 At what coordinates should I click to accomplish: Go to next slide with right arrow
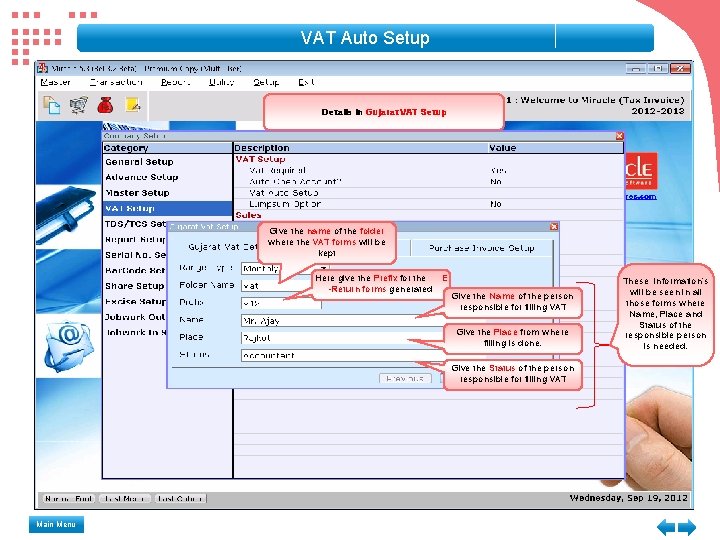point(687,527)
